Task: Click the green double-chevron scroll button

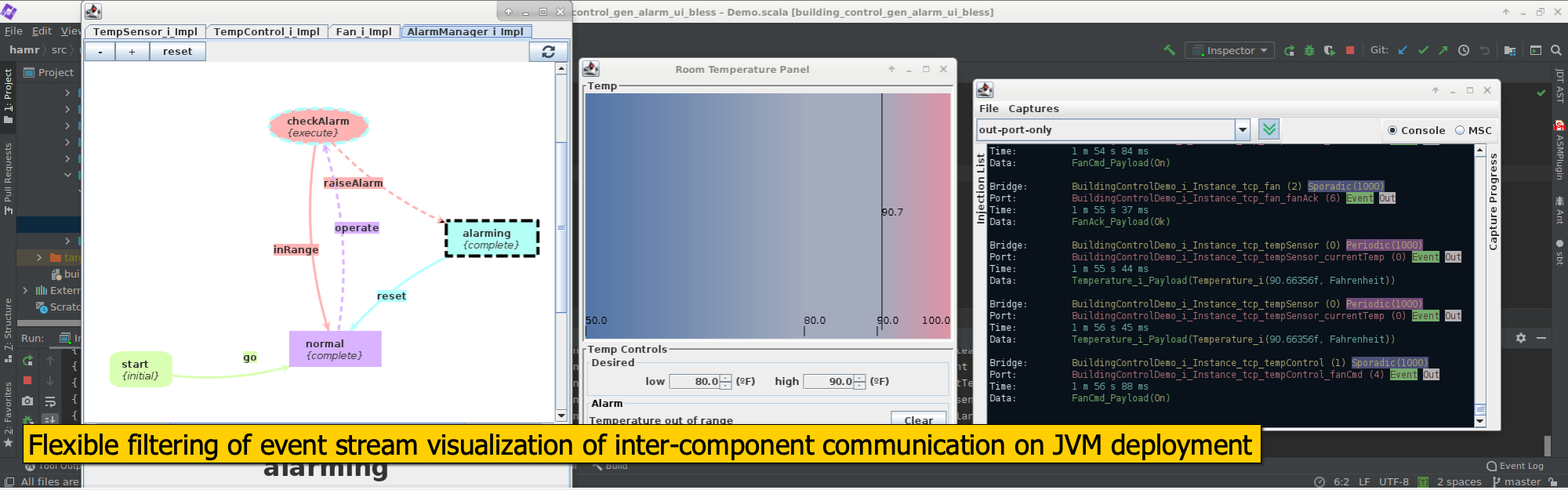Action: (x=1269, y=129)
